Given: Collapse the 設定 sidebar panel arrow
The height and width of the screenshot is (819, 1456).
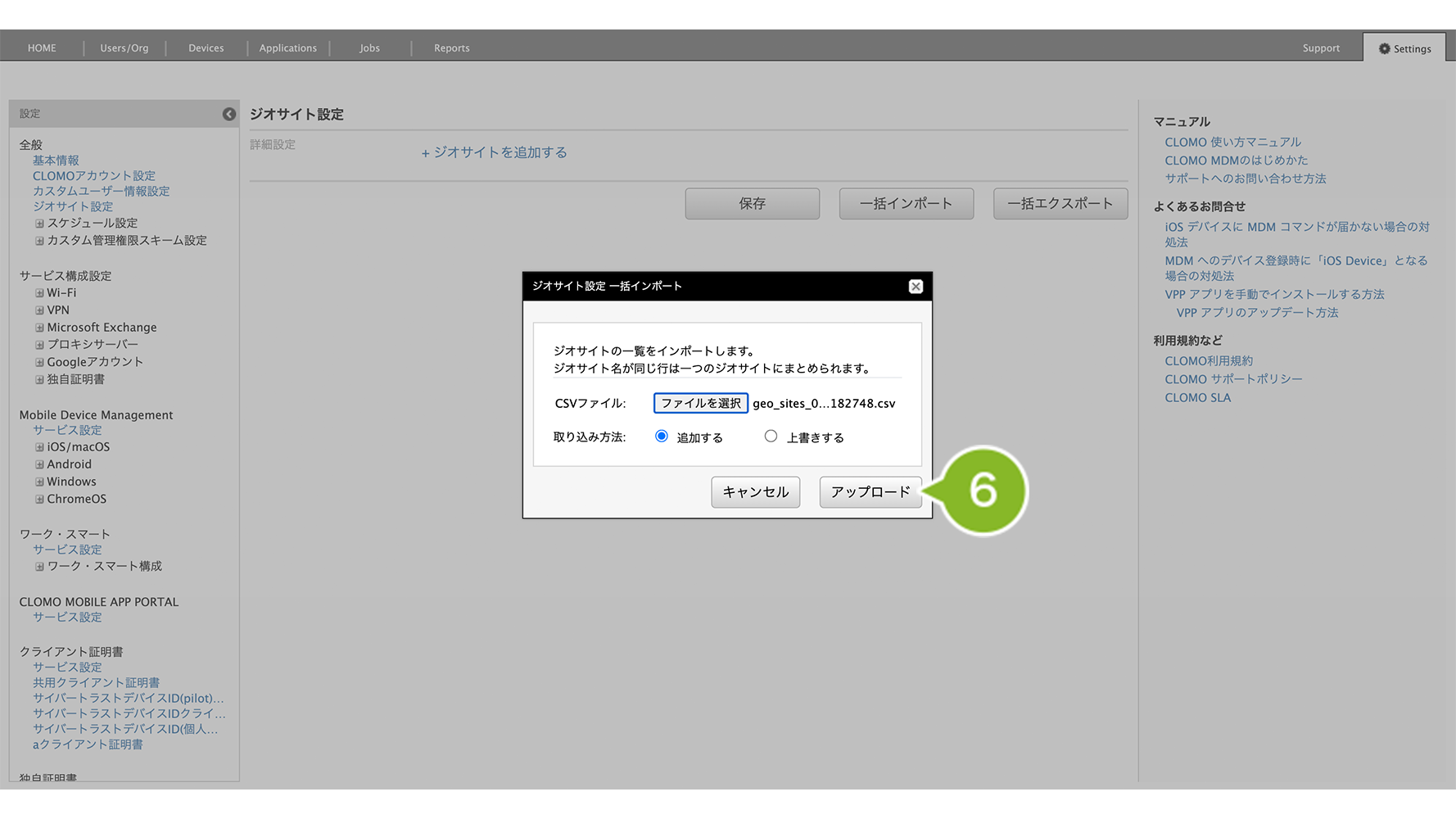Looking at the screenshot, I should click(x=229, y=115).
